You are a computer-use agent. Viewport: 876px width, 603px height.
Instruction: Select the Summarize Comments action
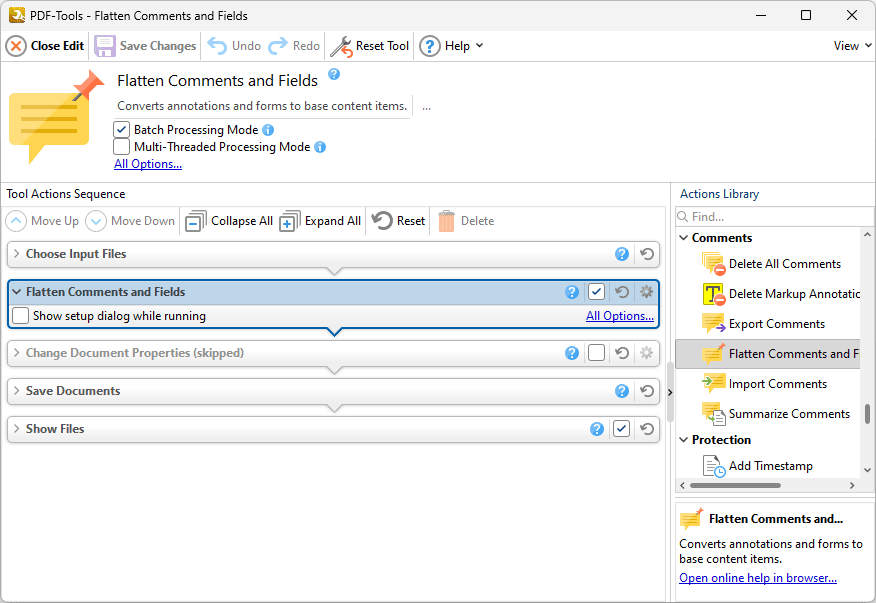coord(775,414)
